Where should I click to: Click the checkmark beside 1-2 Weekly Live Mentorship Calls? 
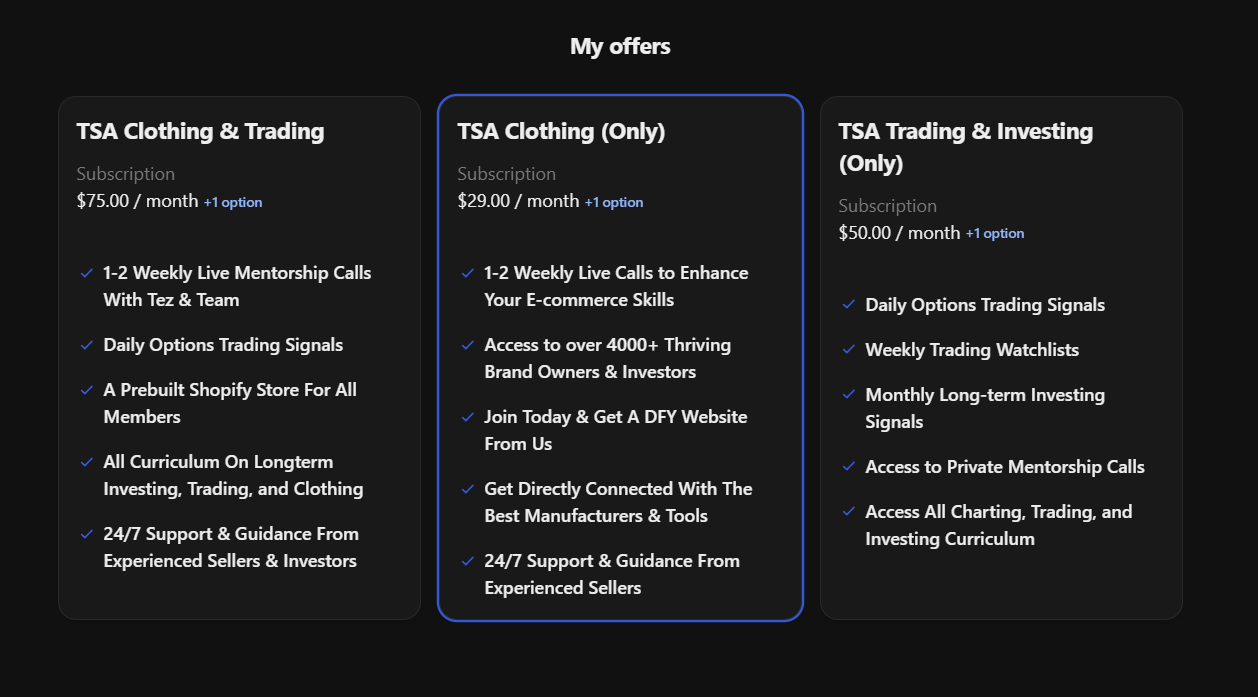[x=85, y=273]
